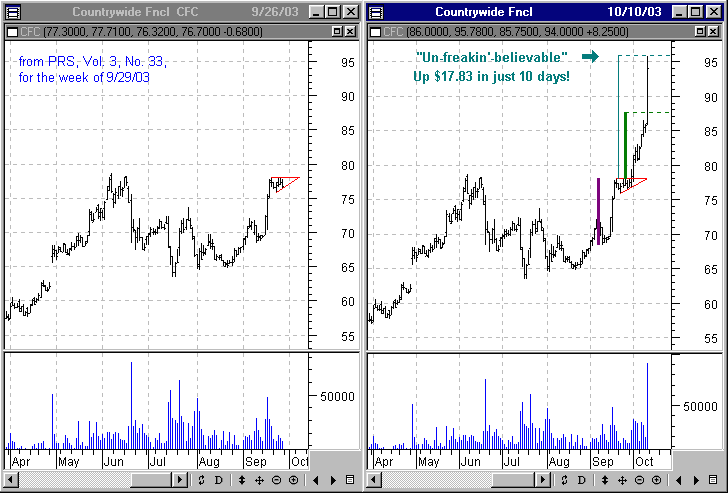This screenshot has width=728, height=493.
Task: Maximize the left 9/26/03 chart window
Action: [333, 12]
